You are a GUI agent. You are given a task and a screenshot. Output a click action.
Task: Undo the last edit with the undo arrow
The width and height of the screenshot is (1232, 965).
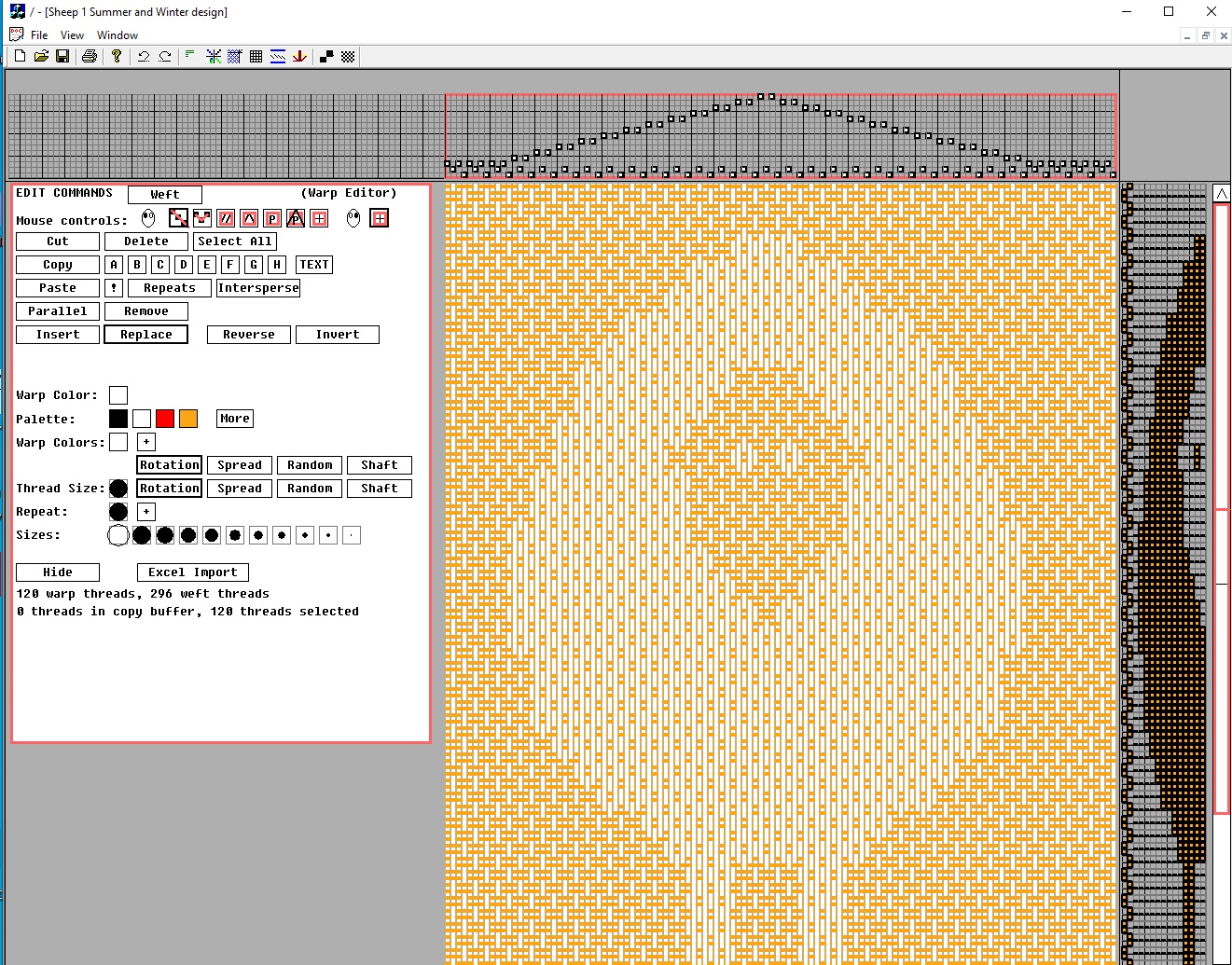144,57
